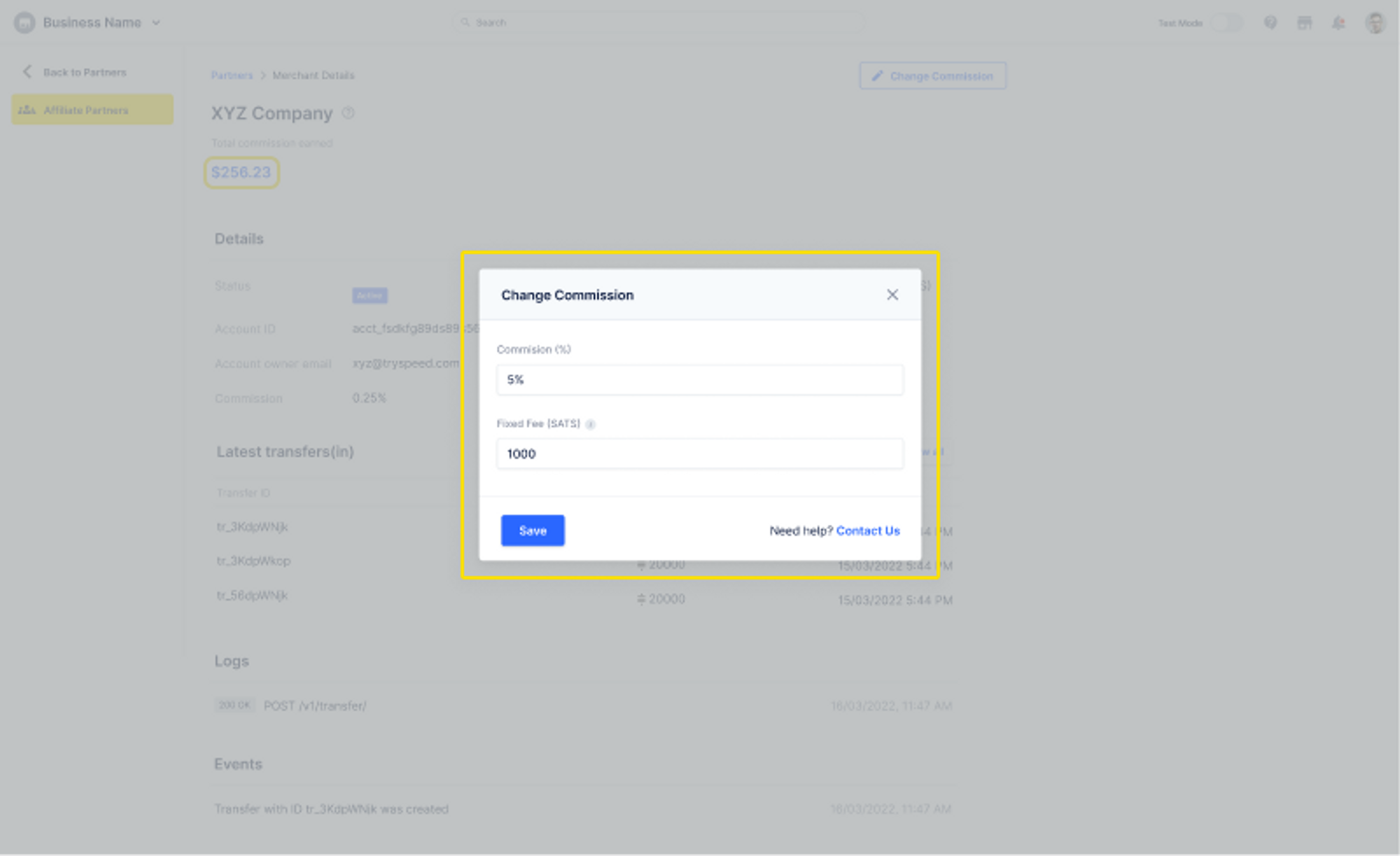This screenshot has width=1400, height=856.
Task: Open the notifications bell
Action: [1338, 23]
